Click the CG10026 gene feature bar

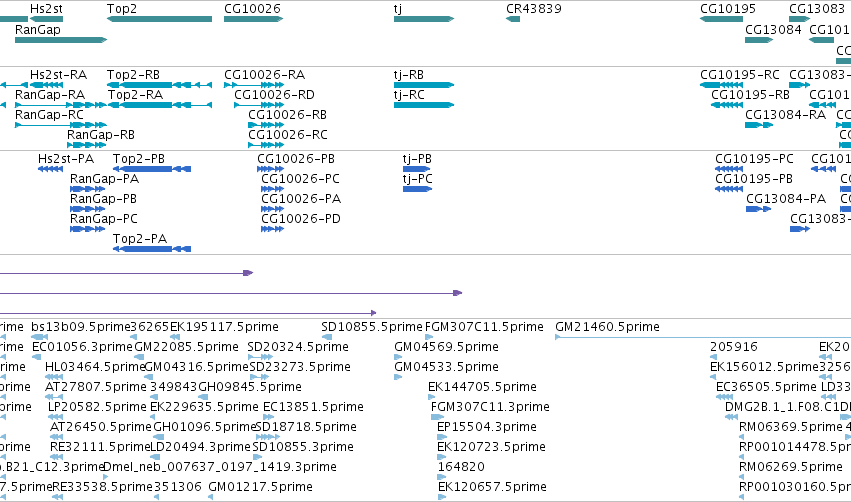click(x=253, y=19)
